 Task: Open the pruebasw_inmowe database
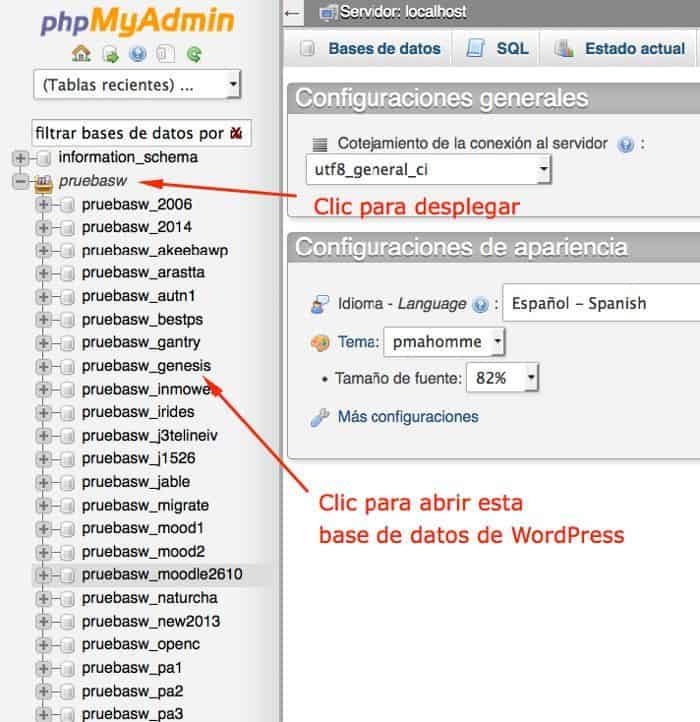[146, 390]
